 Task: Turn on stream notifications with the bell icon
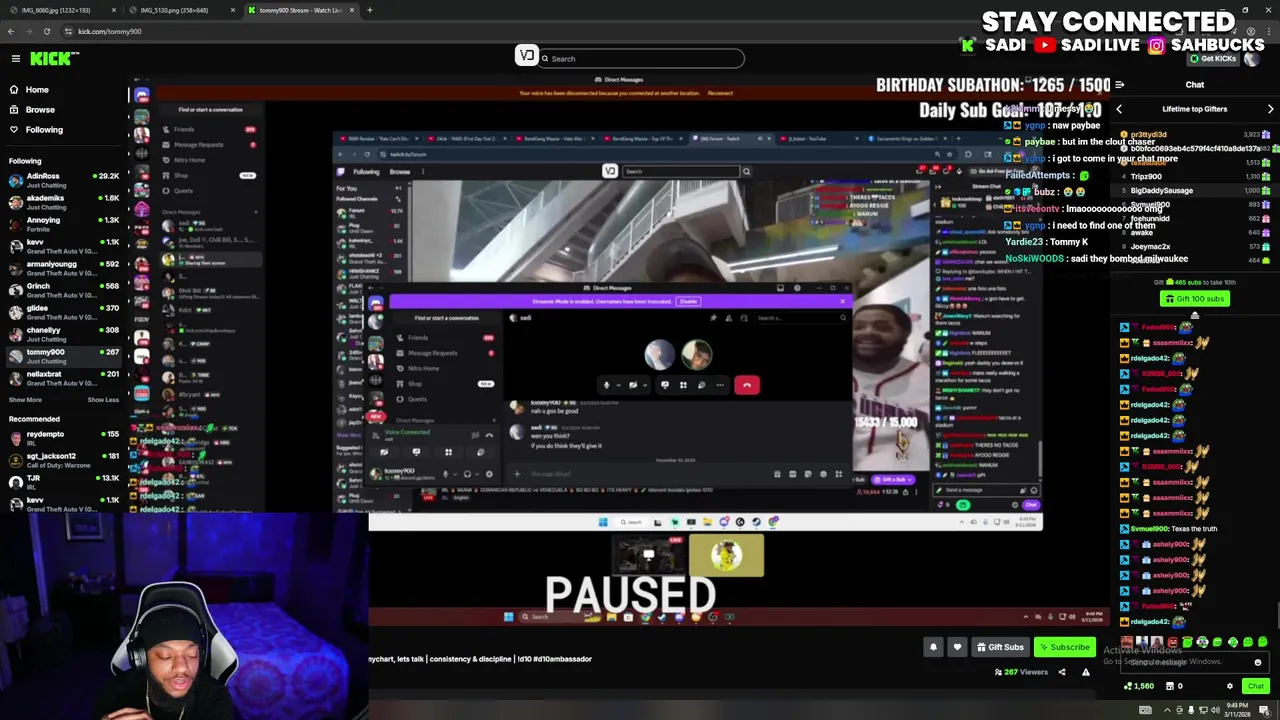tap(933, 647)
